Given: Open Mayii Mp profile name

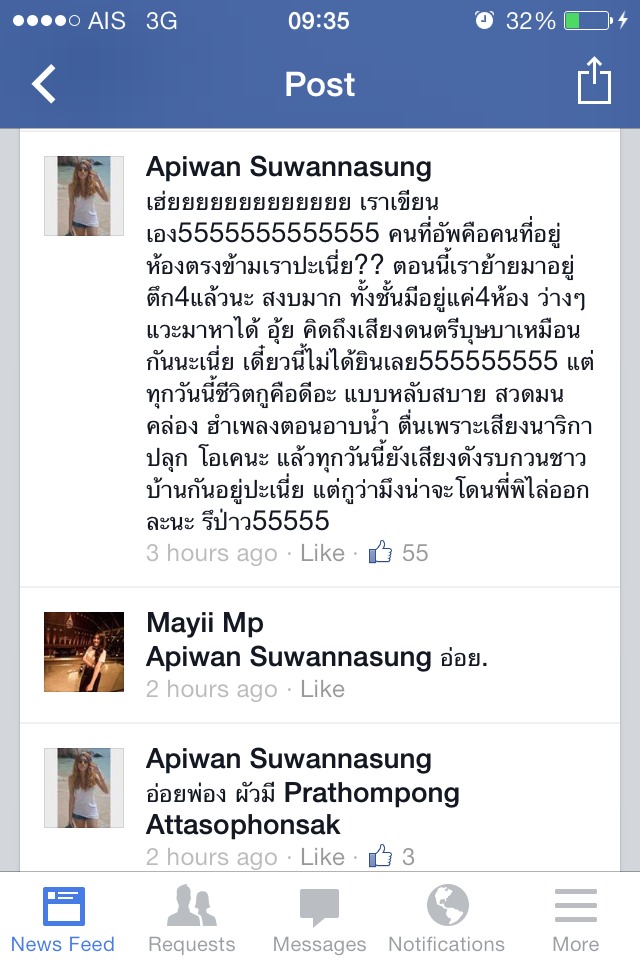Looking at the screenshot, I should click(205, 623).
